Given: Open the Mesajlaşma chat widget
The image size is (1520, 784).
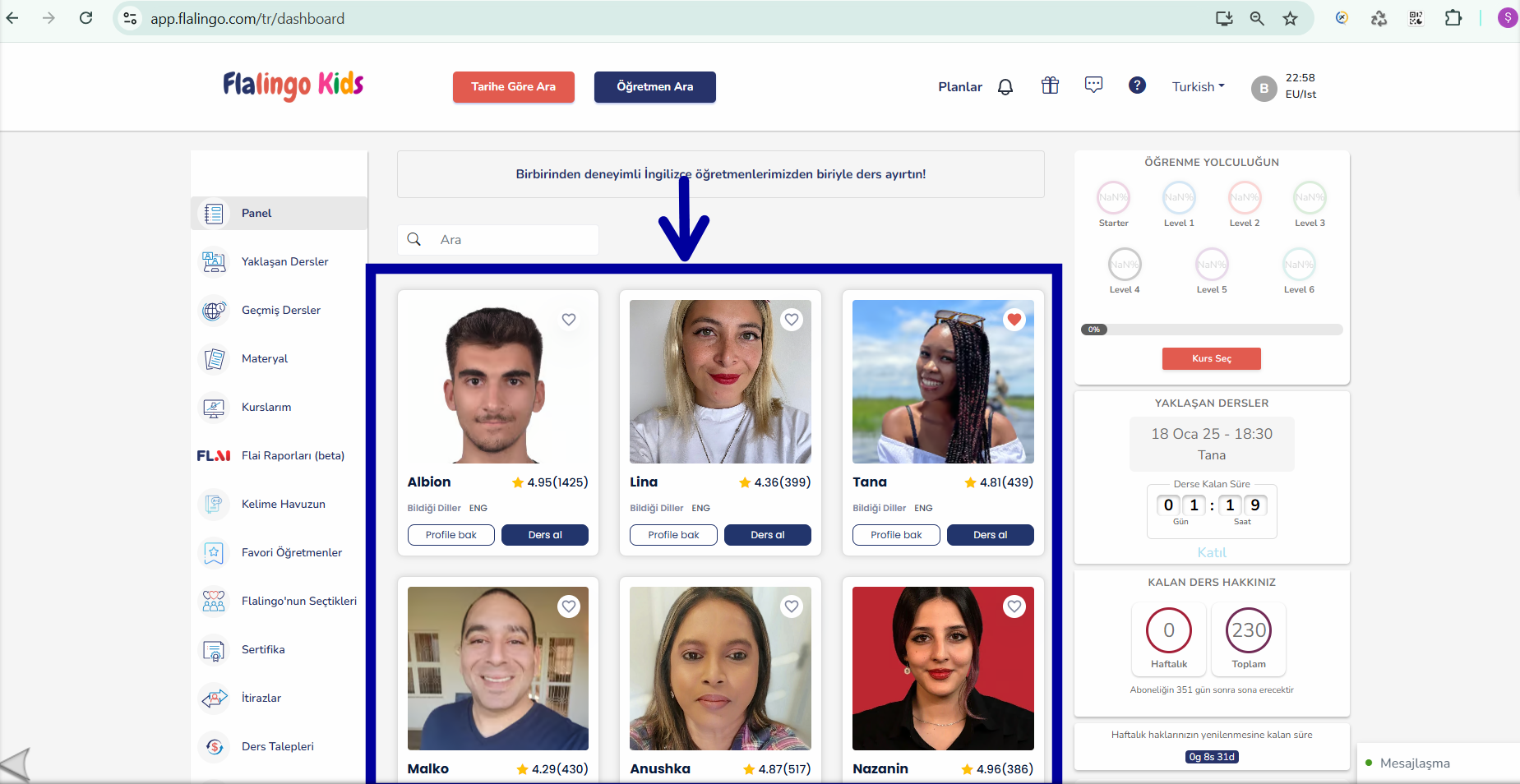Looking at the screenshot, I should pyautogui.click(x=1438, y=763).
